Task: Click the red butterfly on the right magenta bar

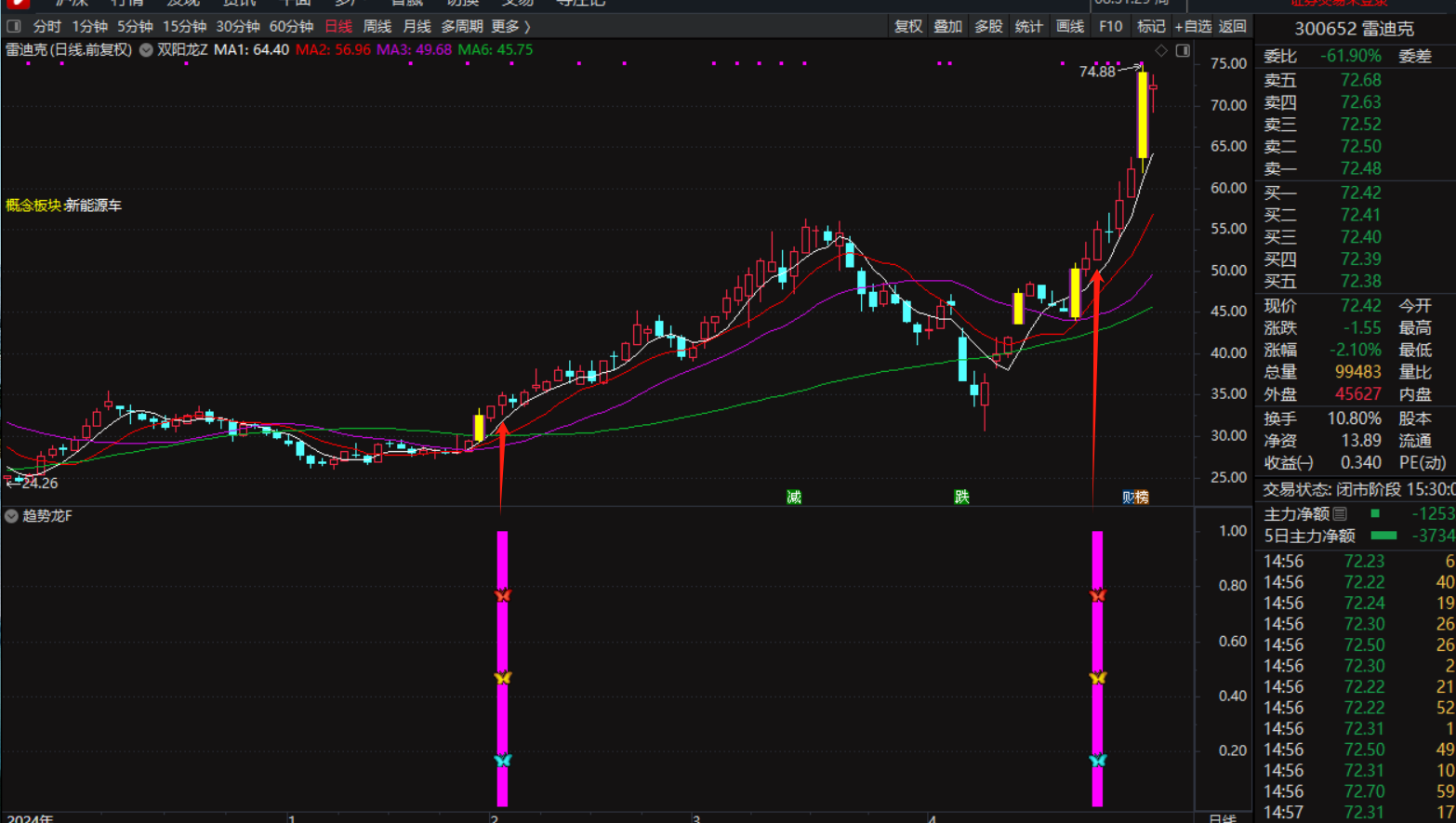Action: tap(1097, 595)
